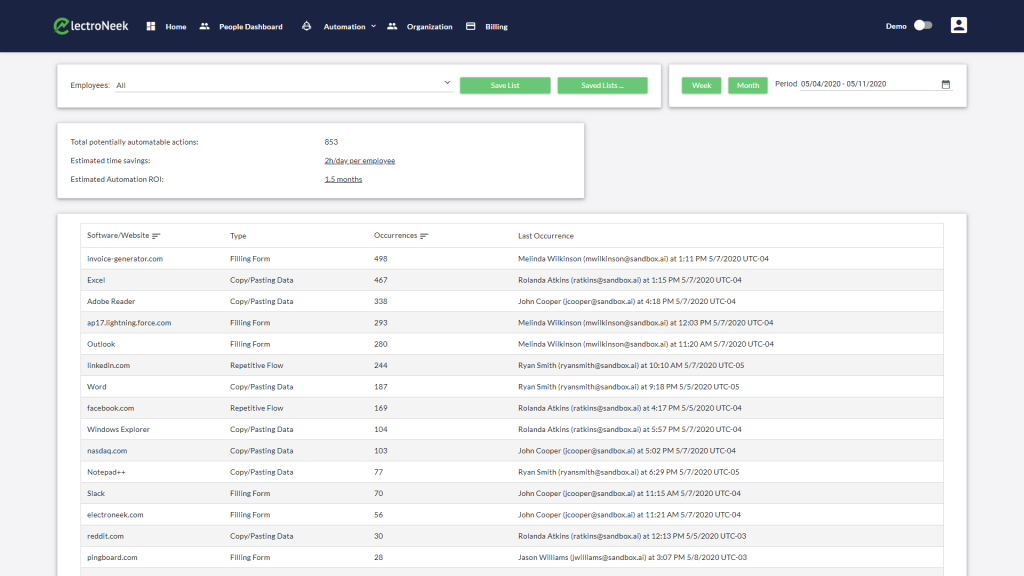
Task: Click Filling Form in the Slack row
Action: [250, 493]
